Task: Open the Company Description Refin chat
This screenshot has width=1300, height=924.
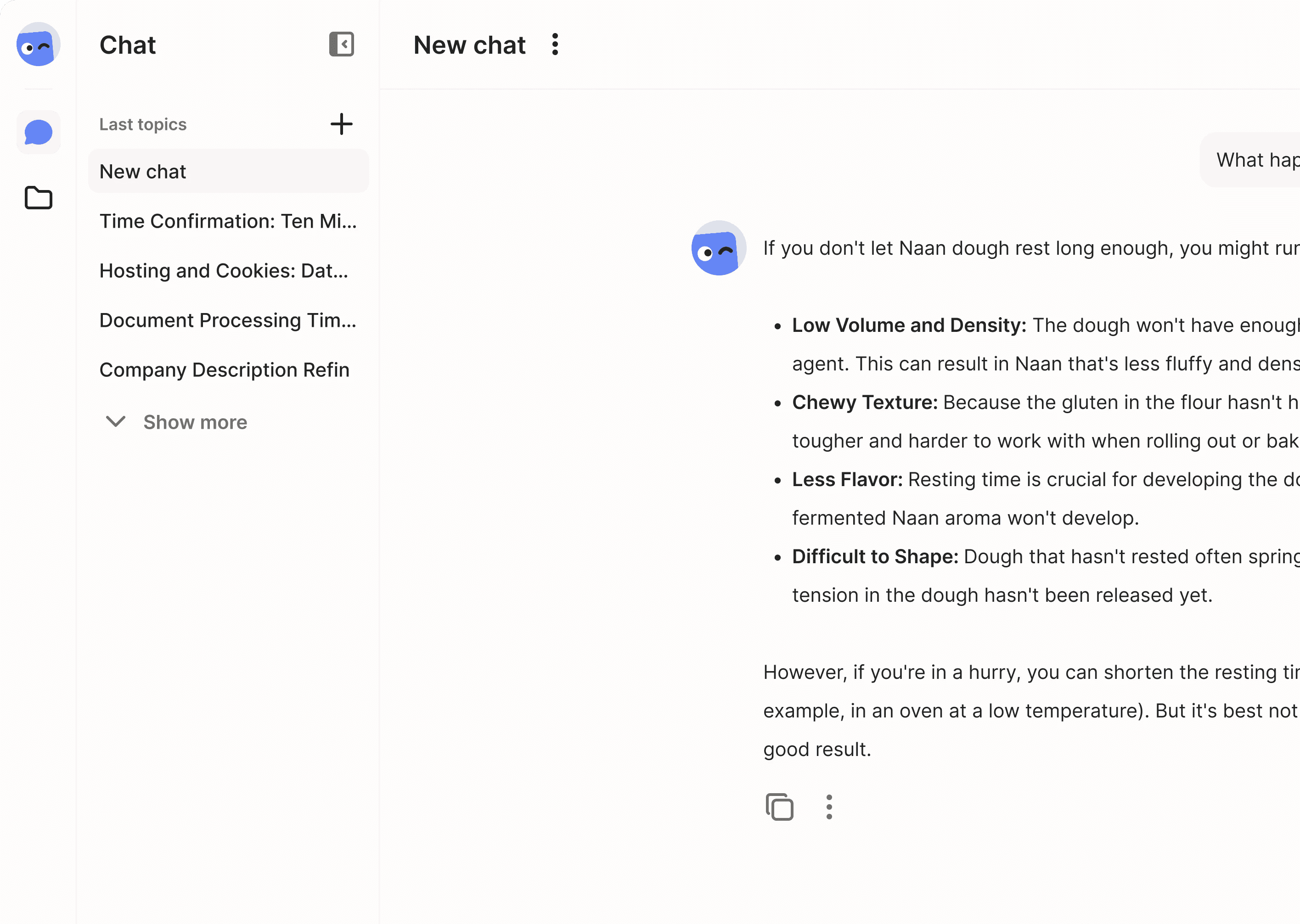Action: point(224,370)
